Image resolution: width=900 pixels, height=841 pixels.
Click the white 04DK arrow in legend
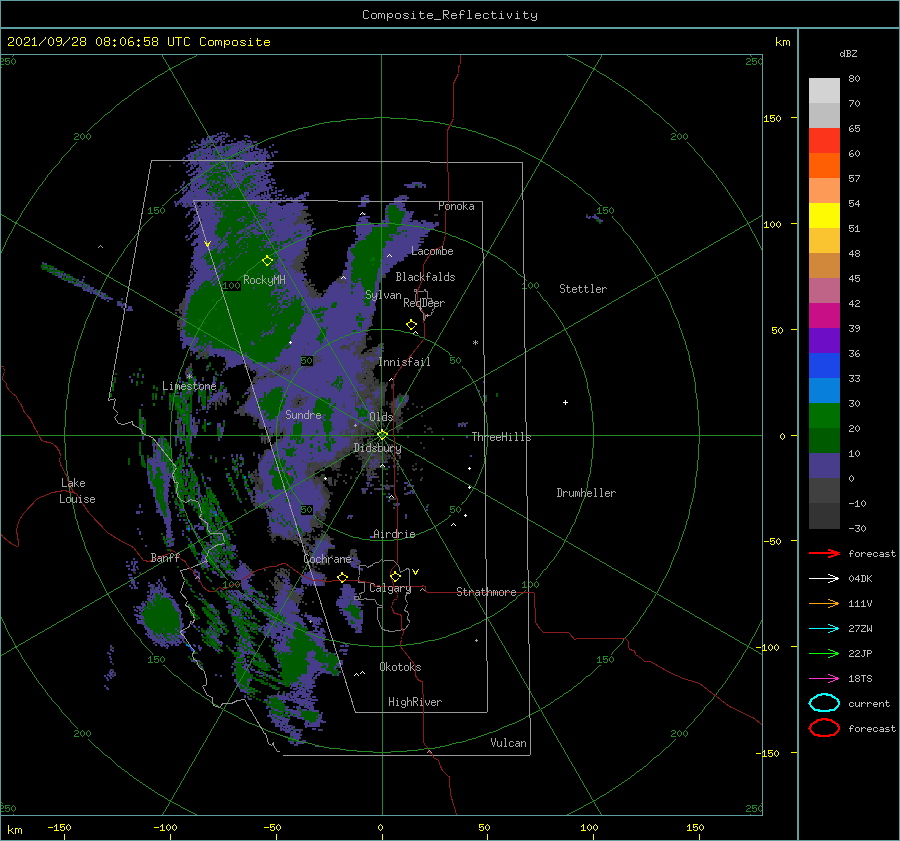[x=824, y=578]
